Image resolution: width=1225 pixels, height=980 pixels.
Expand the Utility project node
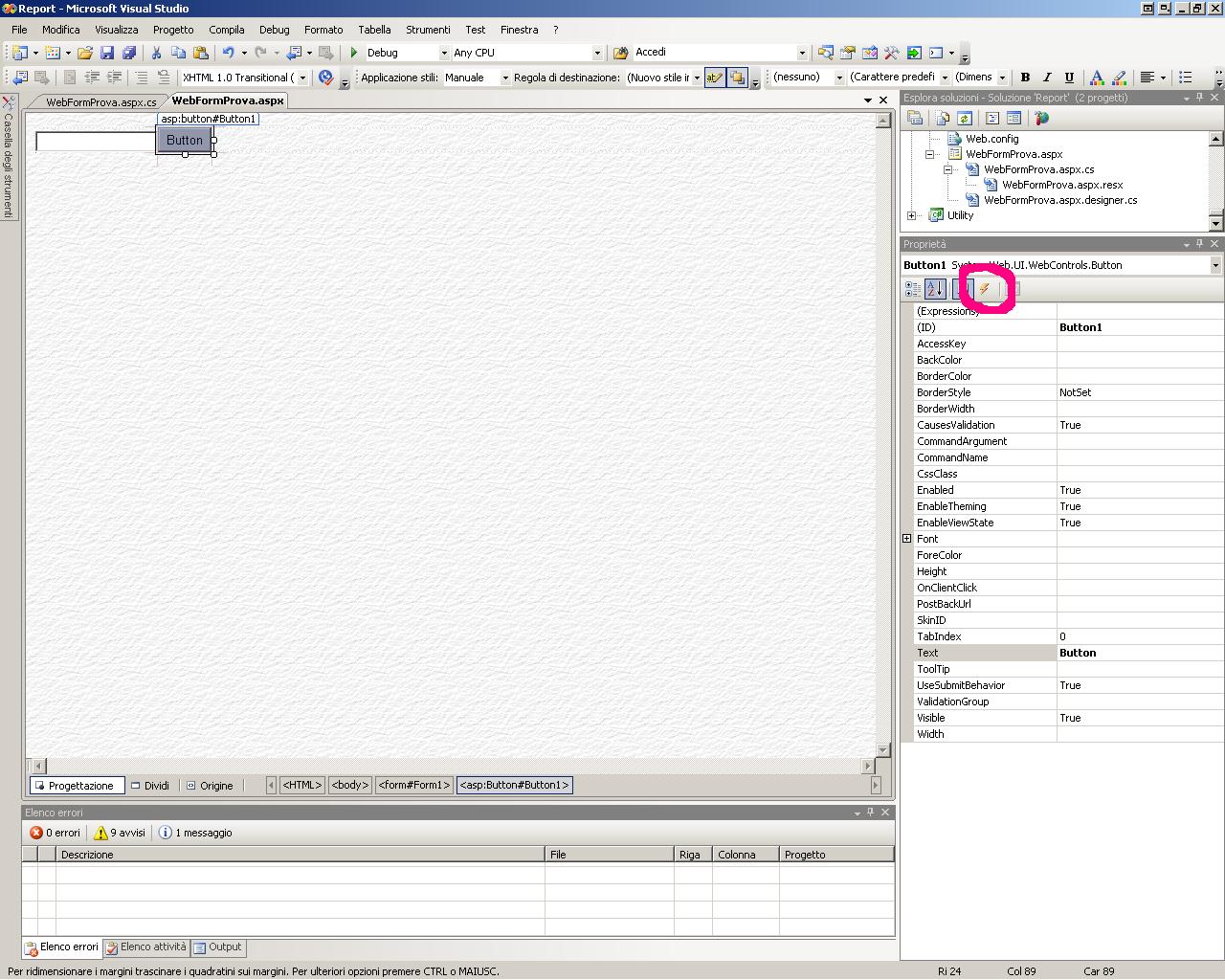911,215
